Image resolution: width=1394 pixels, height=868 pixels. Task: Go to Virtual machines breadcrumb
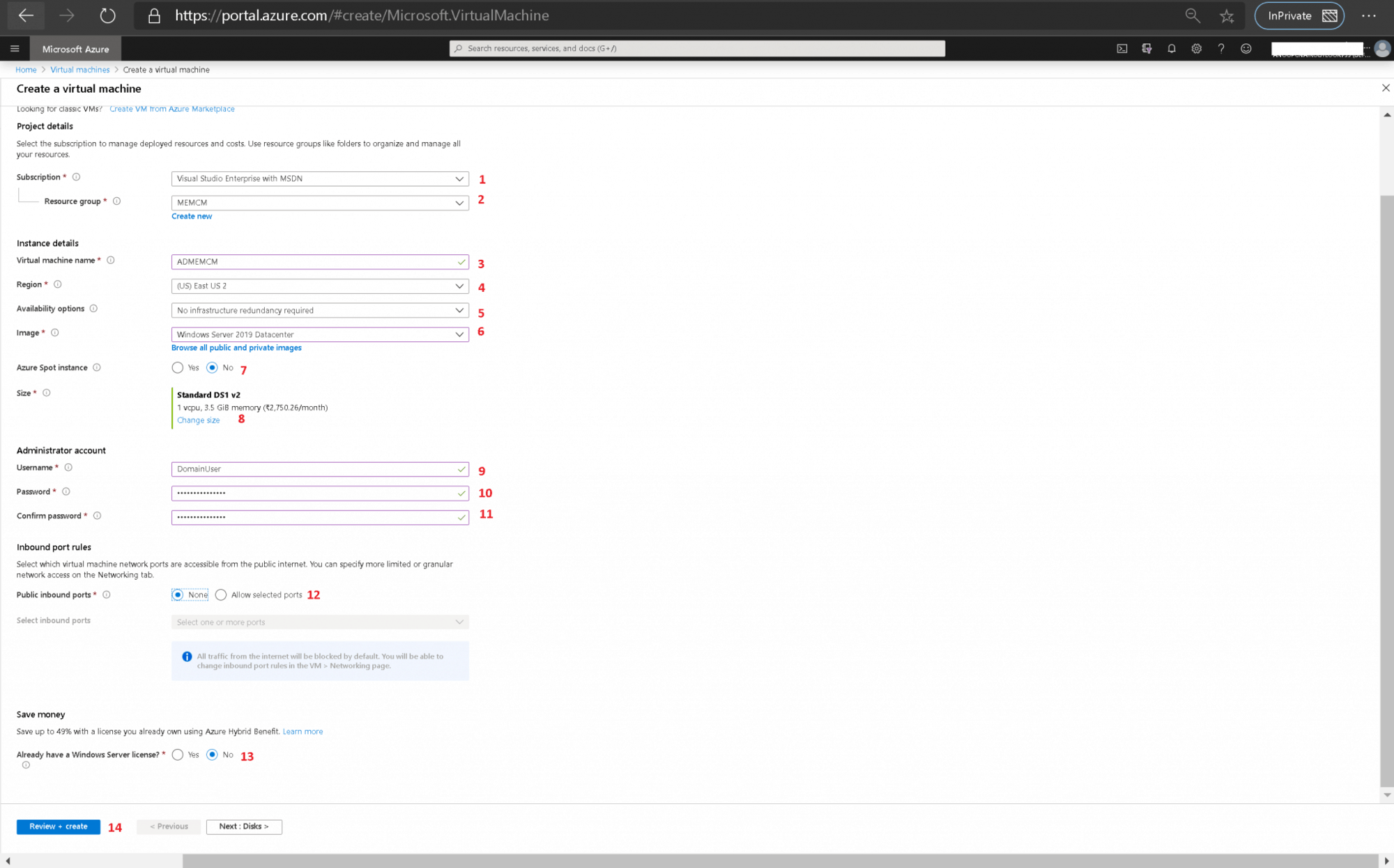[80, 70]
